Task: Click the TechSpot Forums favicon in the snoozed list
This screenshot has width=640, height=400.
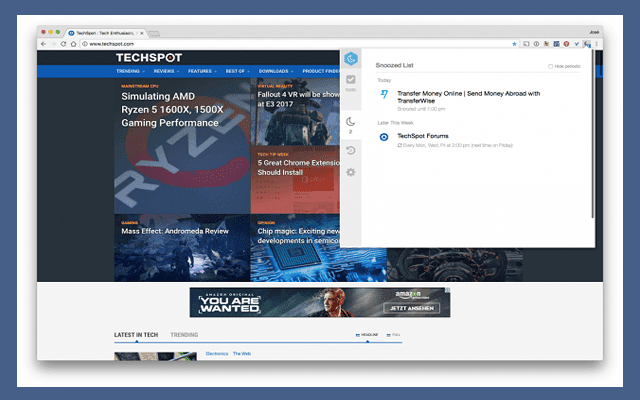Action: click(x=384, y=137)
